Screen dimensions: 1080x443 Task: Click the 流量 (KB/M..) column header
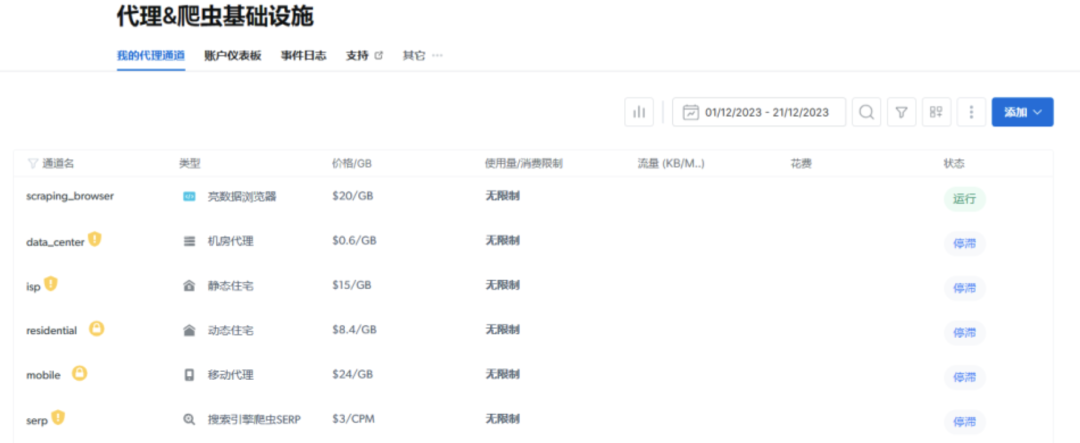pos(671,163)
